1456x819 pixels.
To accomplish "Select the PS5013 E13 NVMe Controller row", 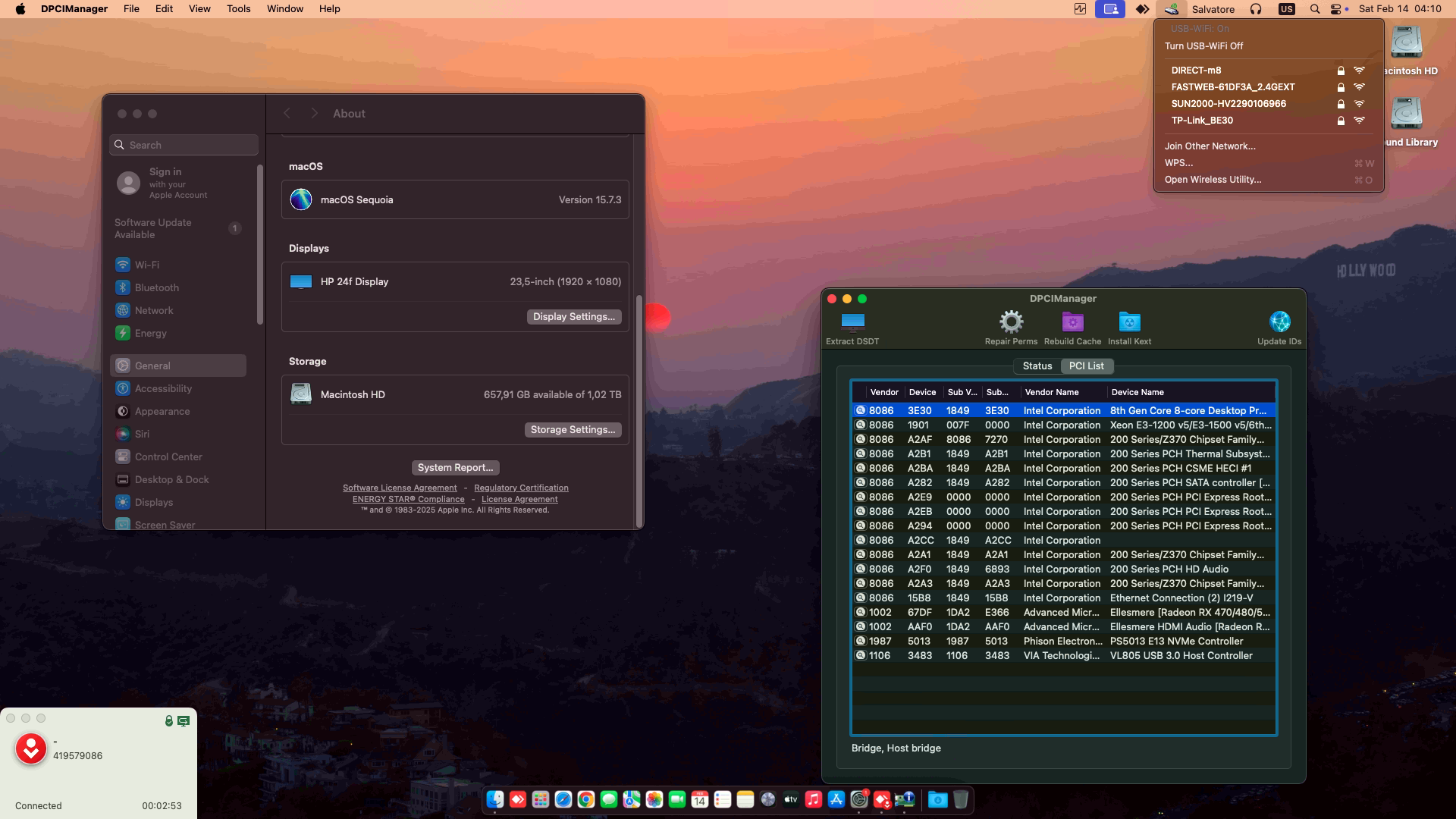I will (x=1063, y=642).
